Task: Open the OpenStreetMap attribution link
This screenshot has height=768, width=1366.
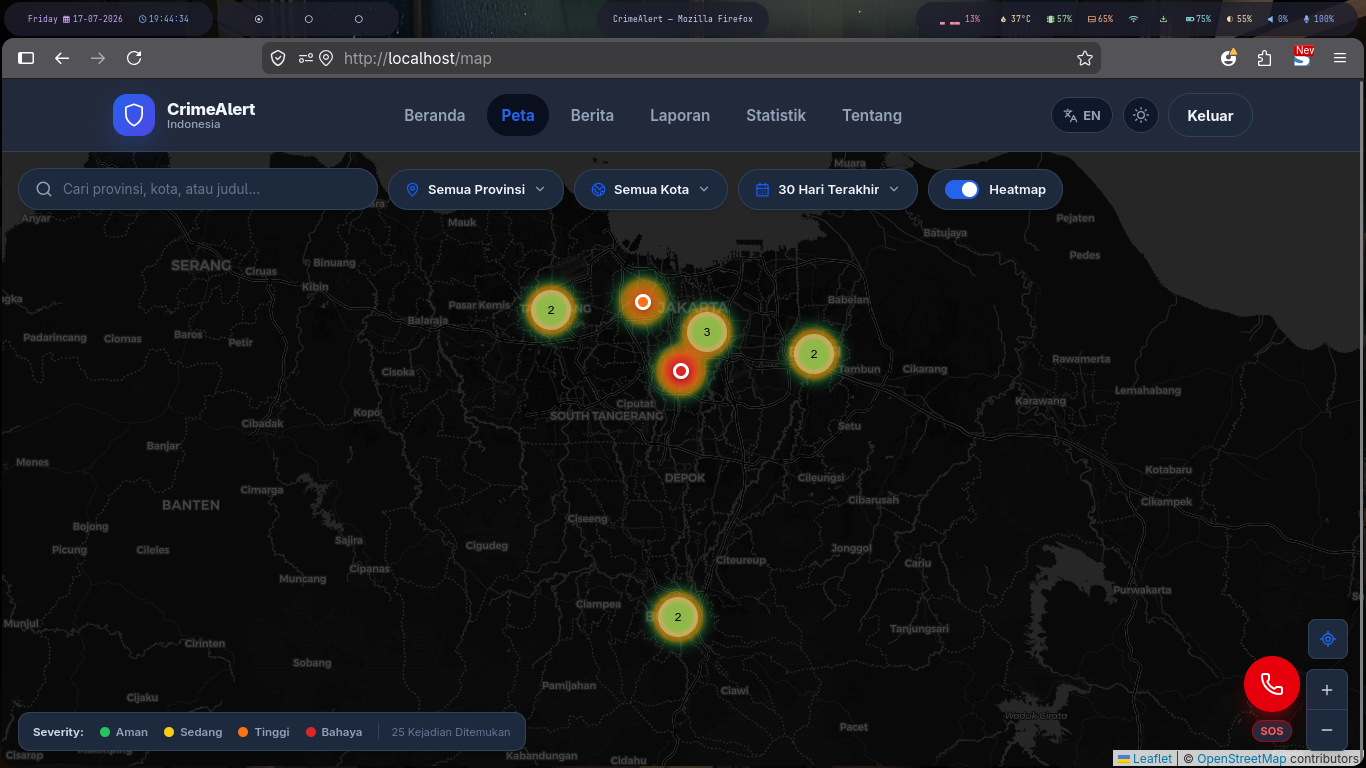Action: tap(1241, 759)
